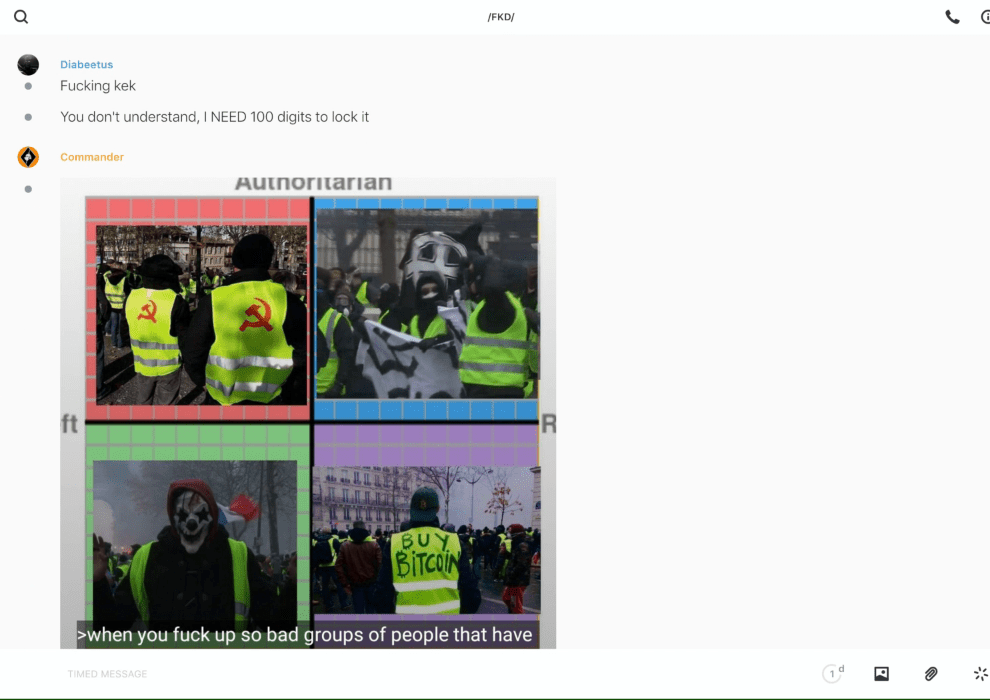This screenshot has width=990, height=700.
Task: Open conversation info at top right
Action: [x=984, y=17]
